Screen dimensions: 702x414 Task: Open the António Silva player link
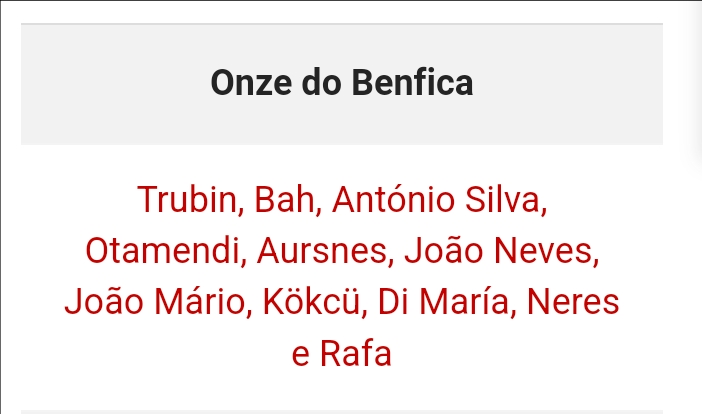point(437,199)
